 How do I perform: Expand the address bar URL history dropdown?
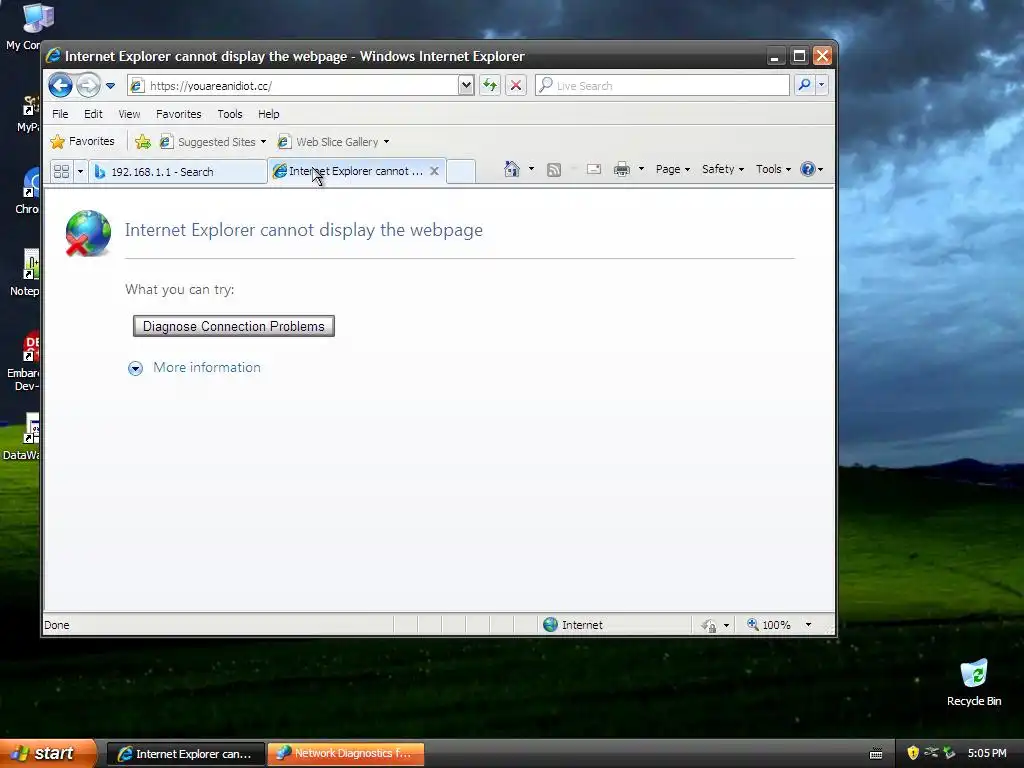click(466, 86)
